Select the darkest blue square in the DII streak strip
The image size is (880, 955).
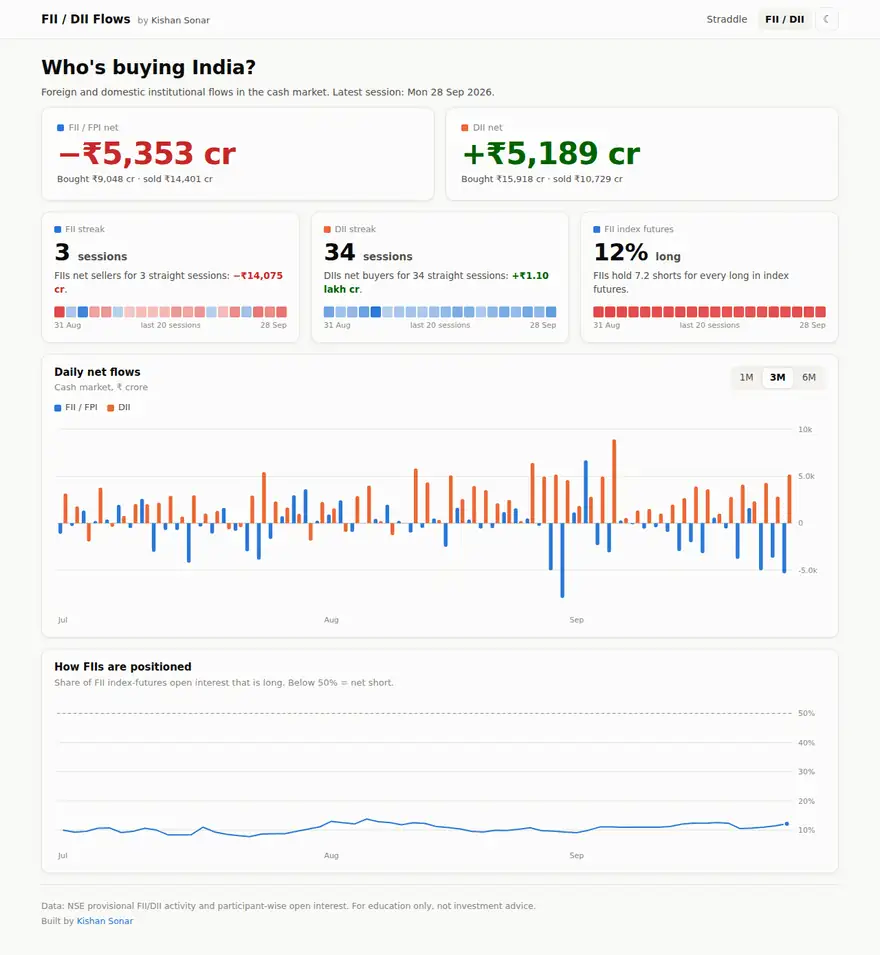click(376, 312)
